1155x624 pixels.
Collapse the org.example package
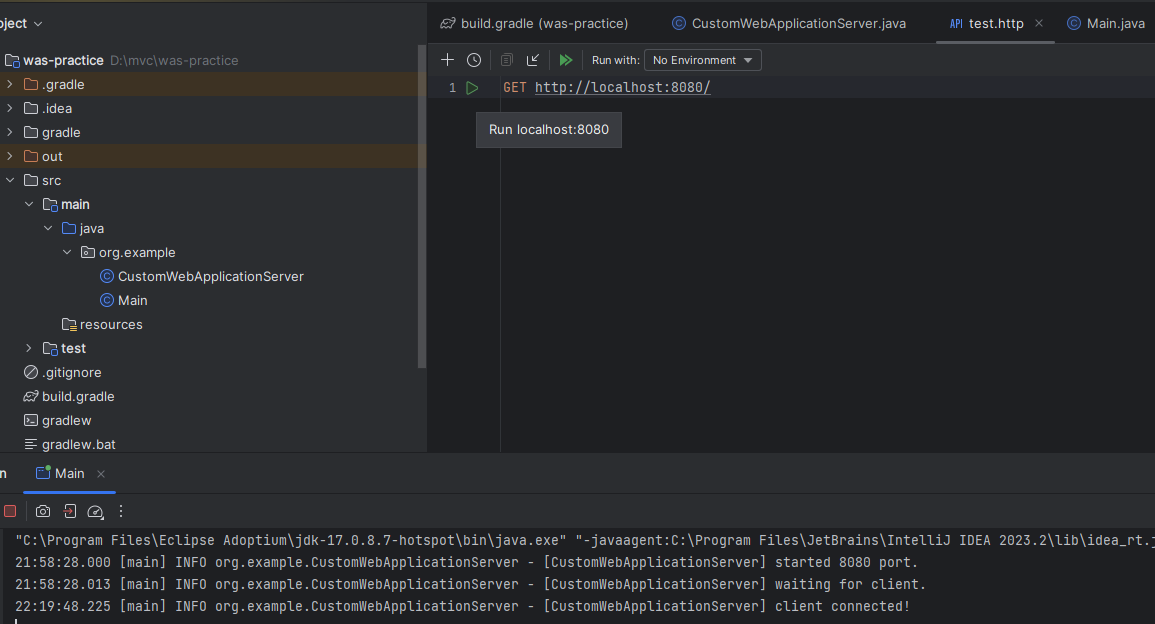(x=67, y=252)
